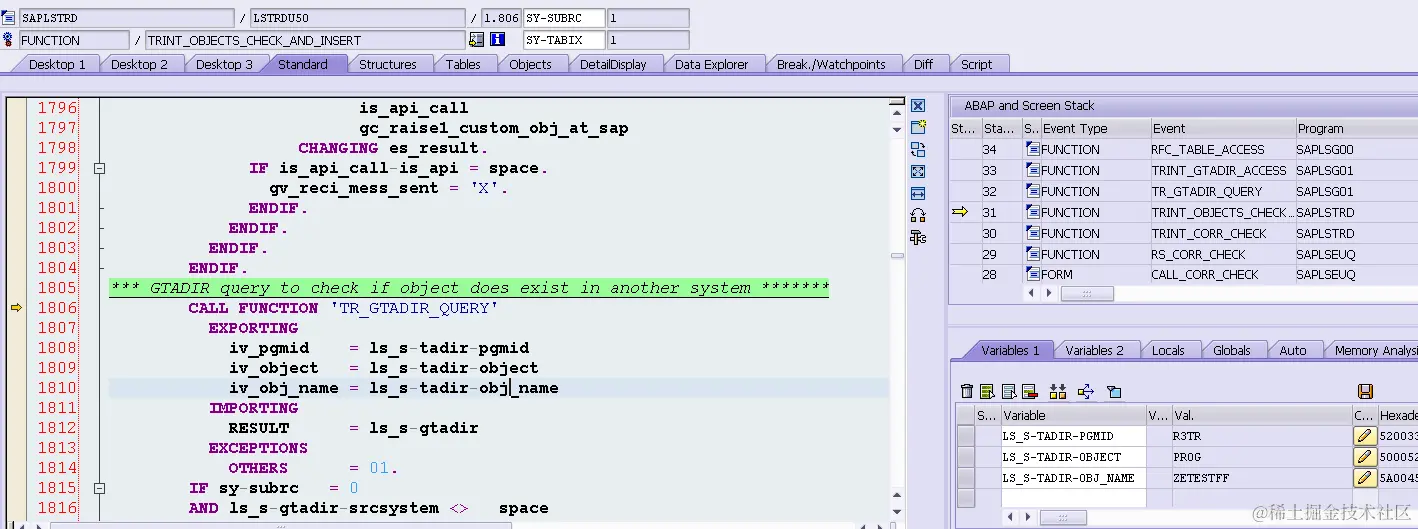
Task: Click the blue info 'i' icon in header
Action: pos(498,40)
